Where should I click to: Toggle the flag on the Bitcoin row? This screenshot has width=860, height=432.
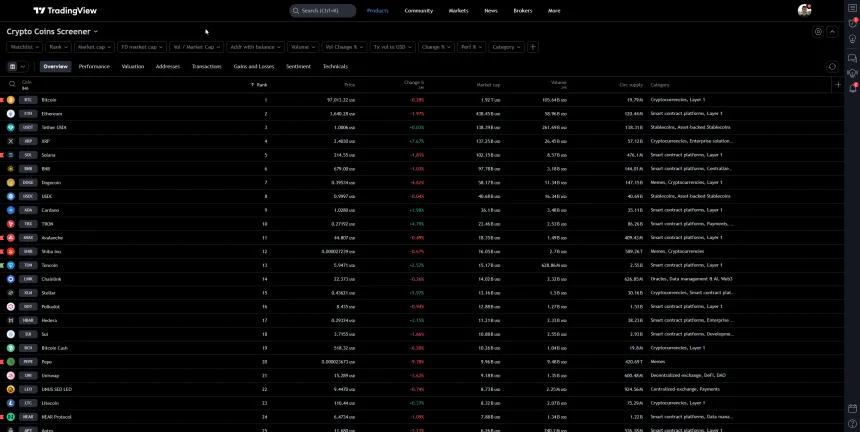tap(2, 100)
